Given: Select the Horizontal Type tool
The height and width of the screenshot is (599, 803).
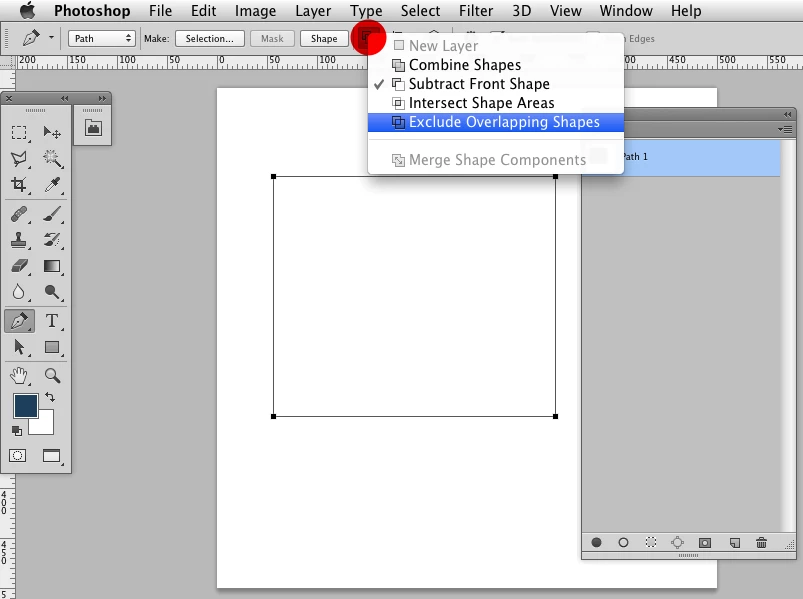Looking at the screenshot, I should point(52,321).
